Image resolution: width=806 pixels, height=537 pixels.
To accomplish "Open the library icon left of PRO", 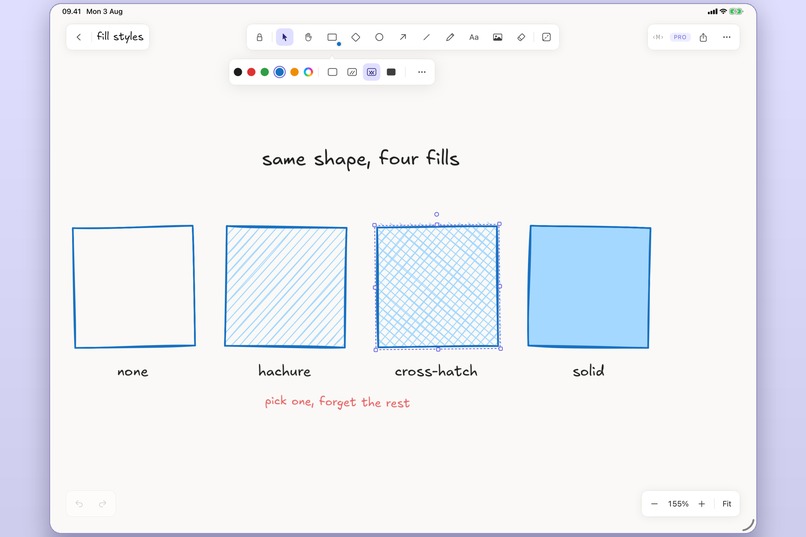I will coord(658,37).
